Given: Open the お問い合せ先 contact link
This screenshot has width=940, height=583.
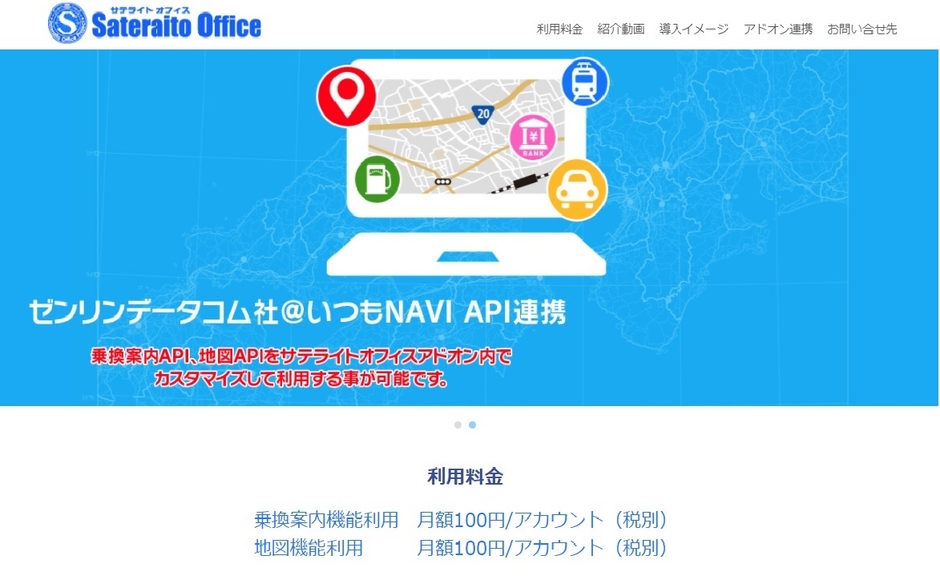Looking at the screenshot, I should pos(862,29).
